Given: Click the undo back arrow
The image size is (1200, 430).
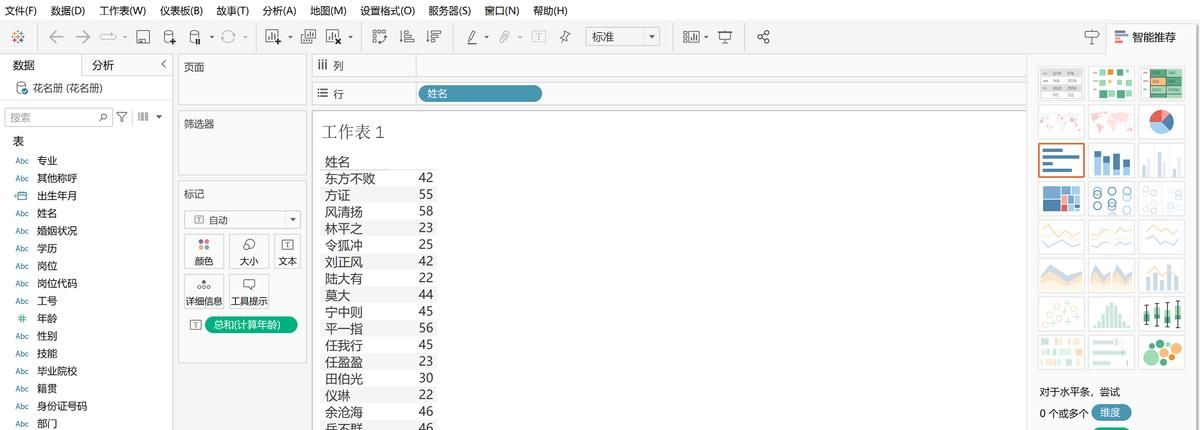Looking at the screenshot, I should tap(56, 37).
